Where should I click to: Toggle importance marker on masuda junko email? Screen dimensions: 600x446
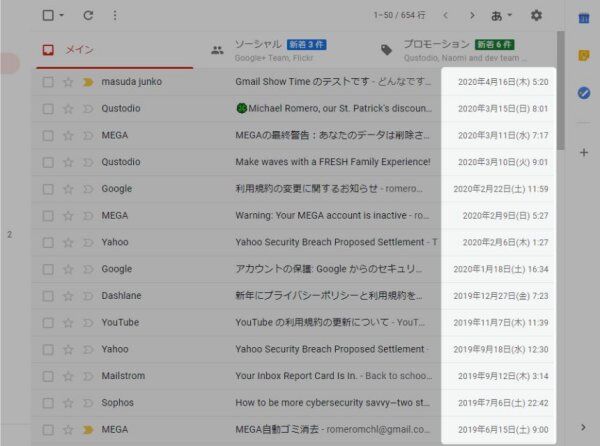[x=88, y=82]
